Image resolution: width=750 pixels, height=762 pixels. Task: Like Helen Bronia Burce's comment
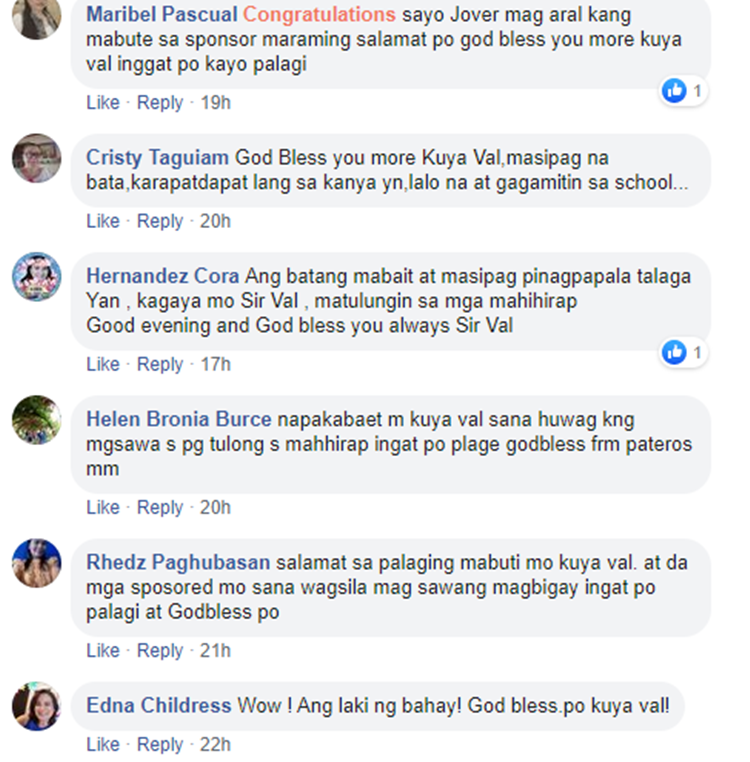coord(103,507)
